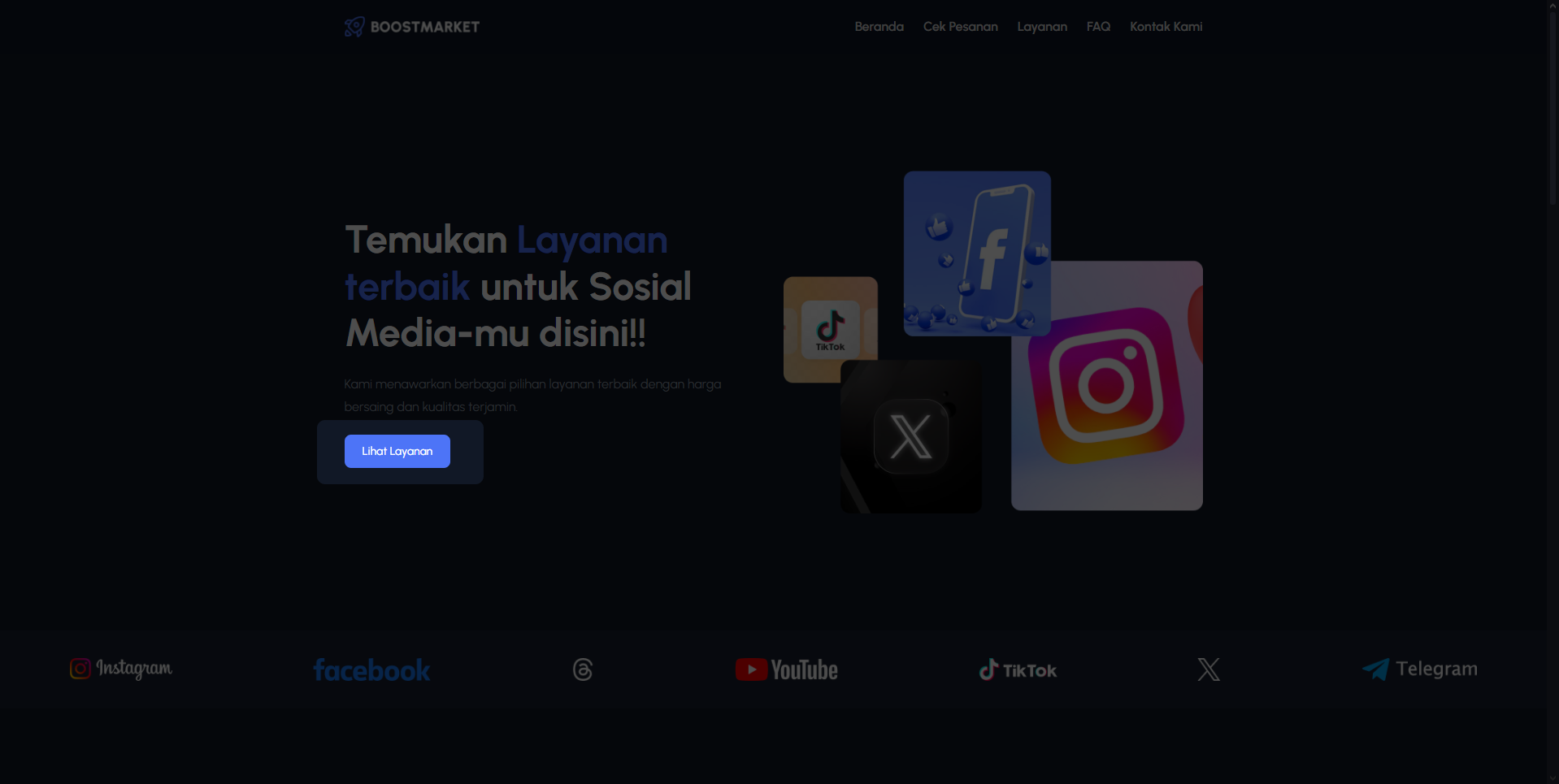The height and width of the screenshot is (784, 1559).
Task: Click the Lihat Layanan button
Action: [397, 451]
